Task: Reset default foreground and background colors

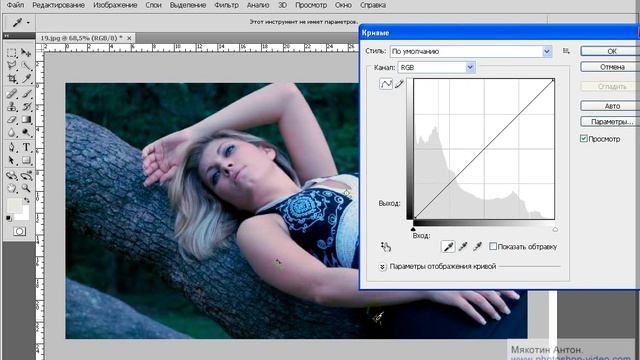Action: tap(9, 218)
